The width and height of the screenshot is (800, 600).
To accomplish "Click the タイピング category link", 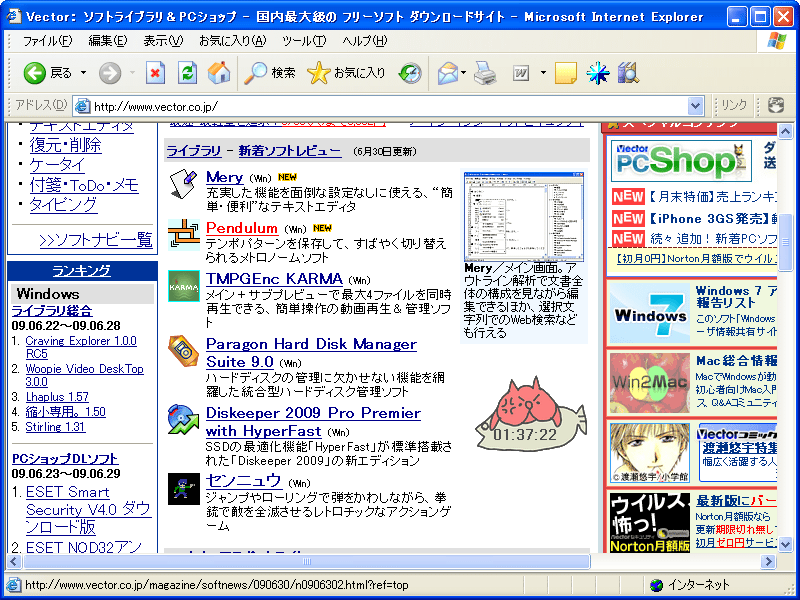I will point(63,205).
